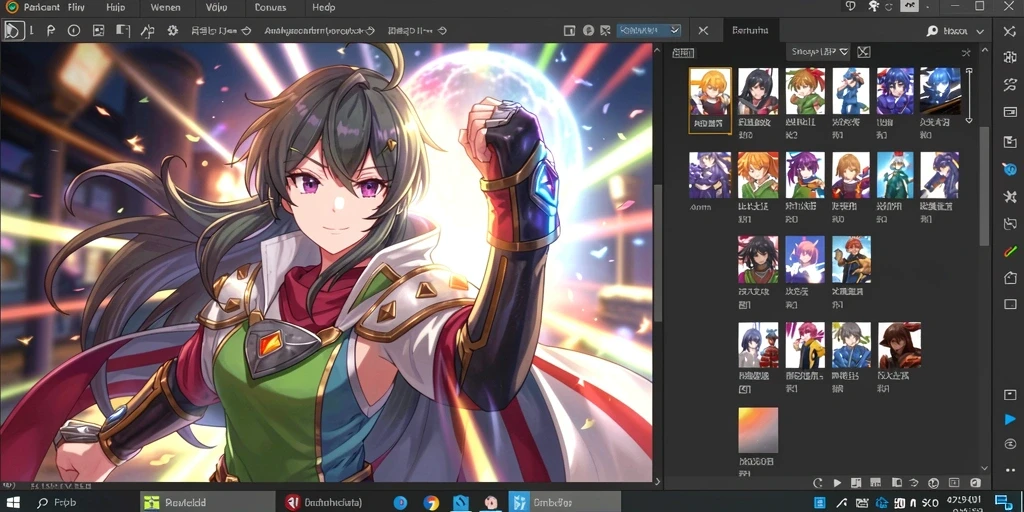
Task: Open the Hedp menu
Action: pyautogui.click(x=323, y=7)
